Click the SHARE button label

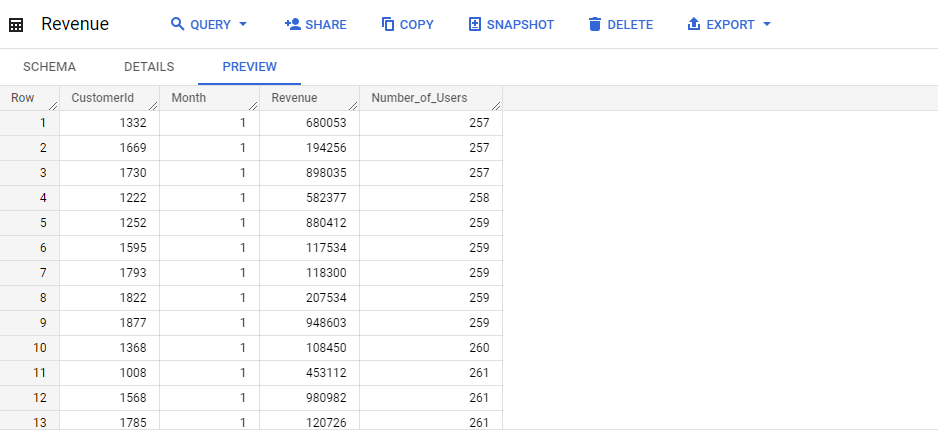(326, 25)
